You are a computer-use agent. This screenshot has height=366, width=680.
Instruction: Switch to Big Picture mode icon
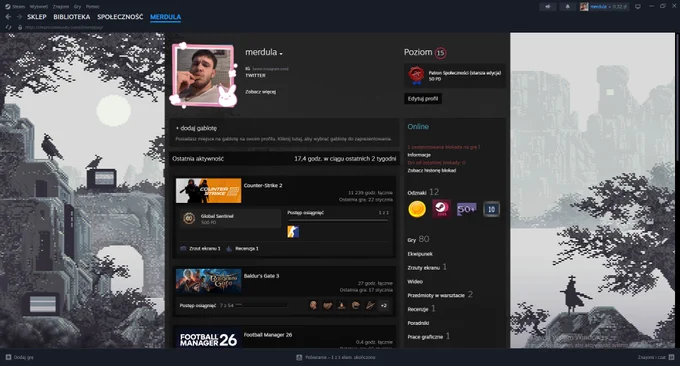coord(638,7)
